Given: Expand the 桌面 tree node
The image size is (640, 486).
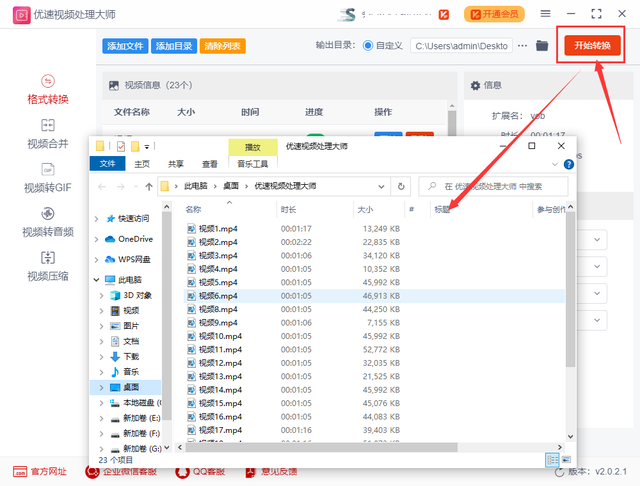Looking at the screenshot, I should coord(101,388).
